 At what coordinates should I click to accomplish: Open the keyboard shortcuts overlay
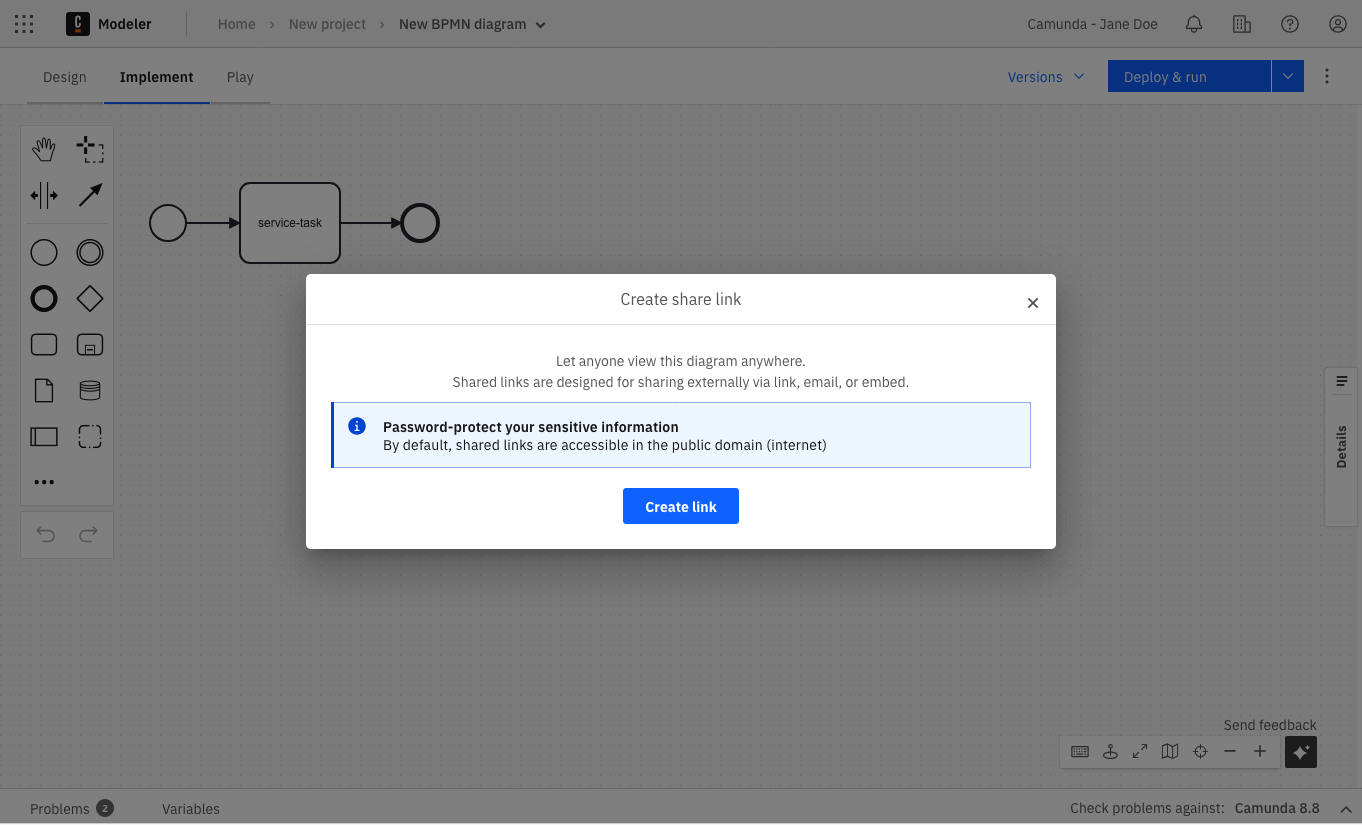tap(1080, 751)
